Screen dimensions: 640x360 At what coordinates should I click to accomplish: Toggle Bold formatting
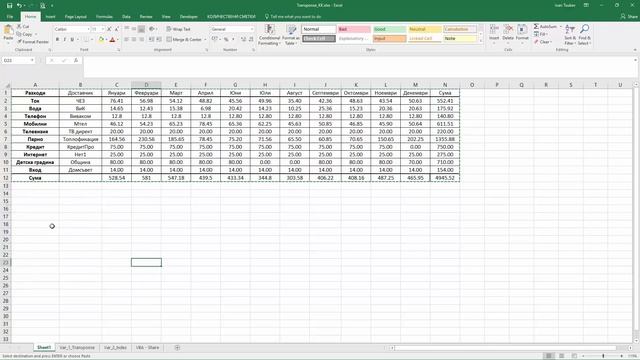[57, 40]
